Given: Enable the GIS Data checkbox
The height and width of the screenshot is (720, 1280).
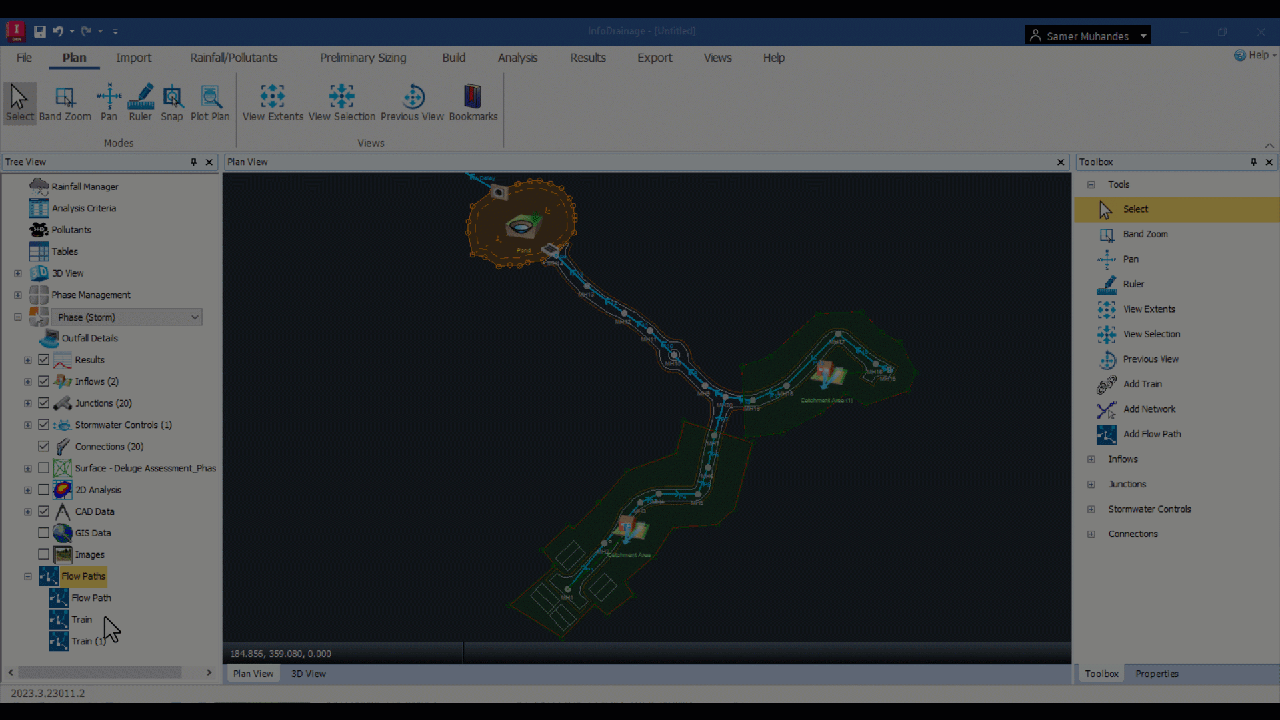Looking at the screenshot, I should pos(43,533).
